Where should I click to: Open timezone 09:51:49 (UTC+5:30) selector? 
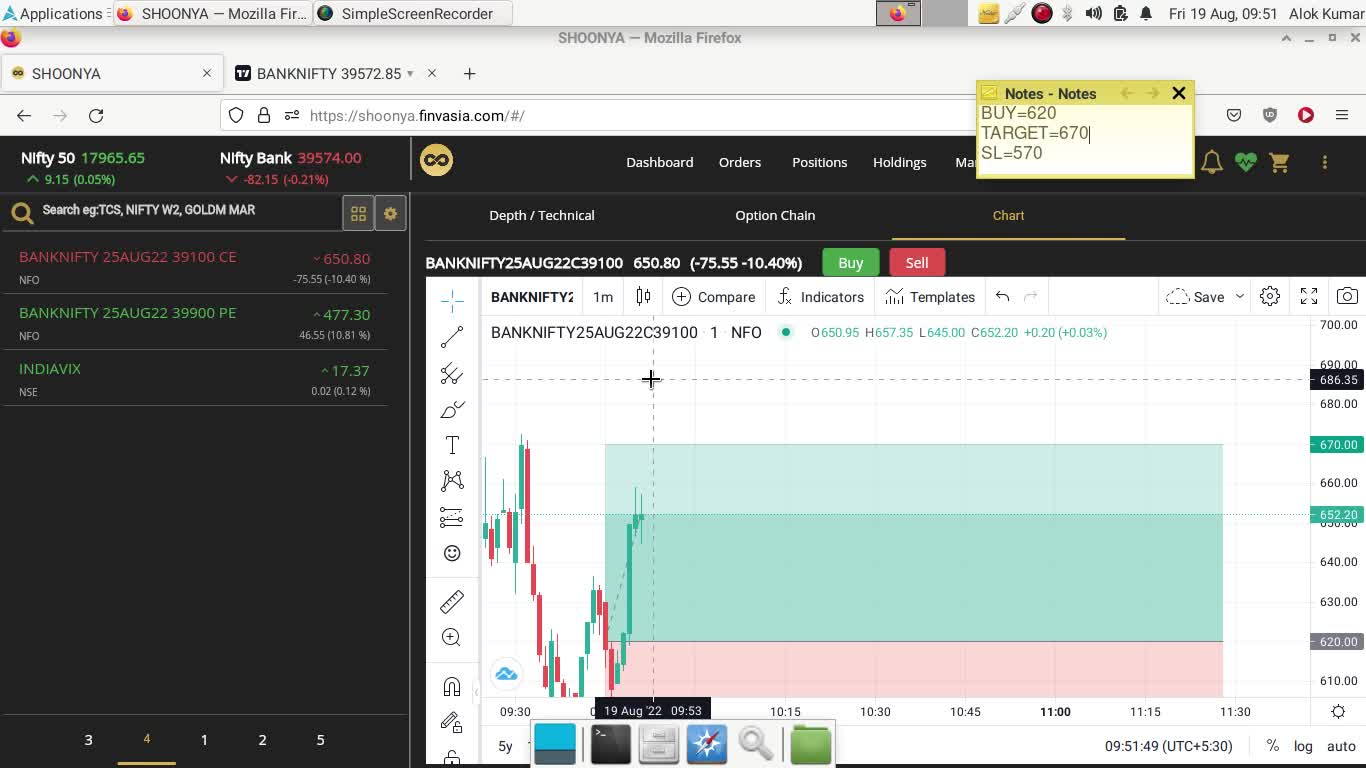[x=1169, y=746]
